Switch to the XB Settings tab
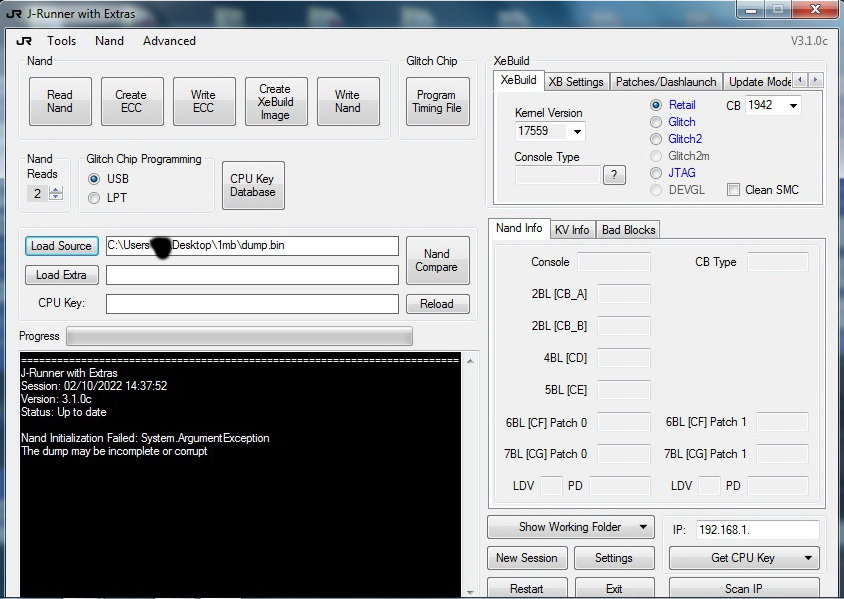The height and width of the screenshot is (599, 844). point(576,82)
